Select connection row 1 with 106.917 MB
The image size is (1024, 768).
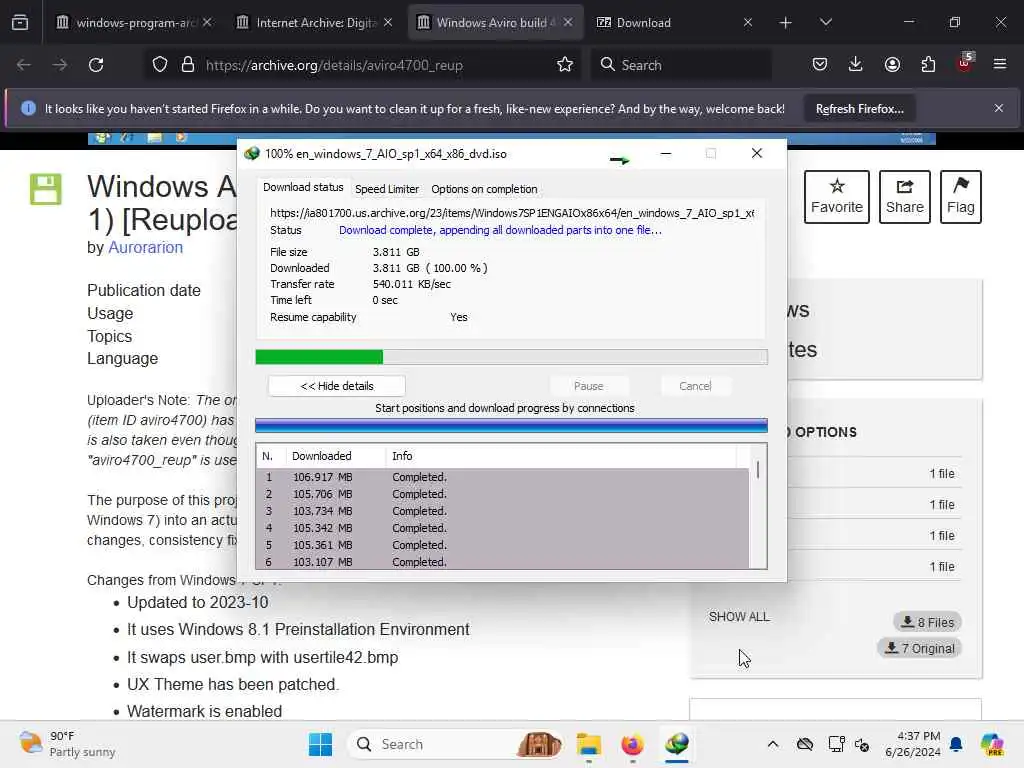tap(502, 477)
